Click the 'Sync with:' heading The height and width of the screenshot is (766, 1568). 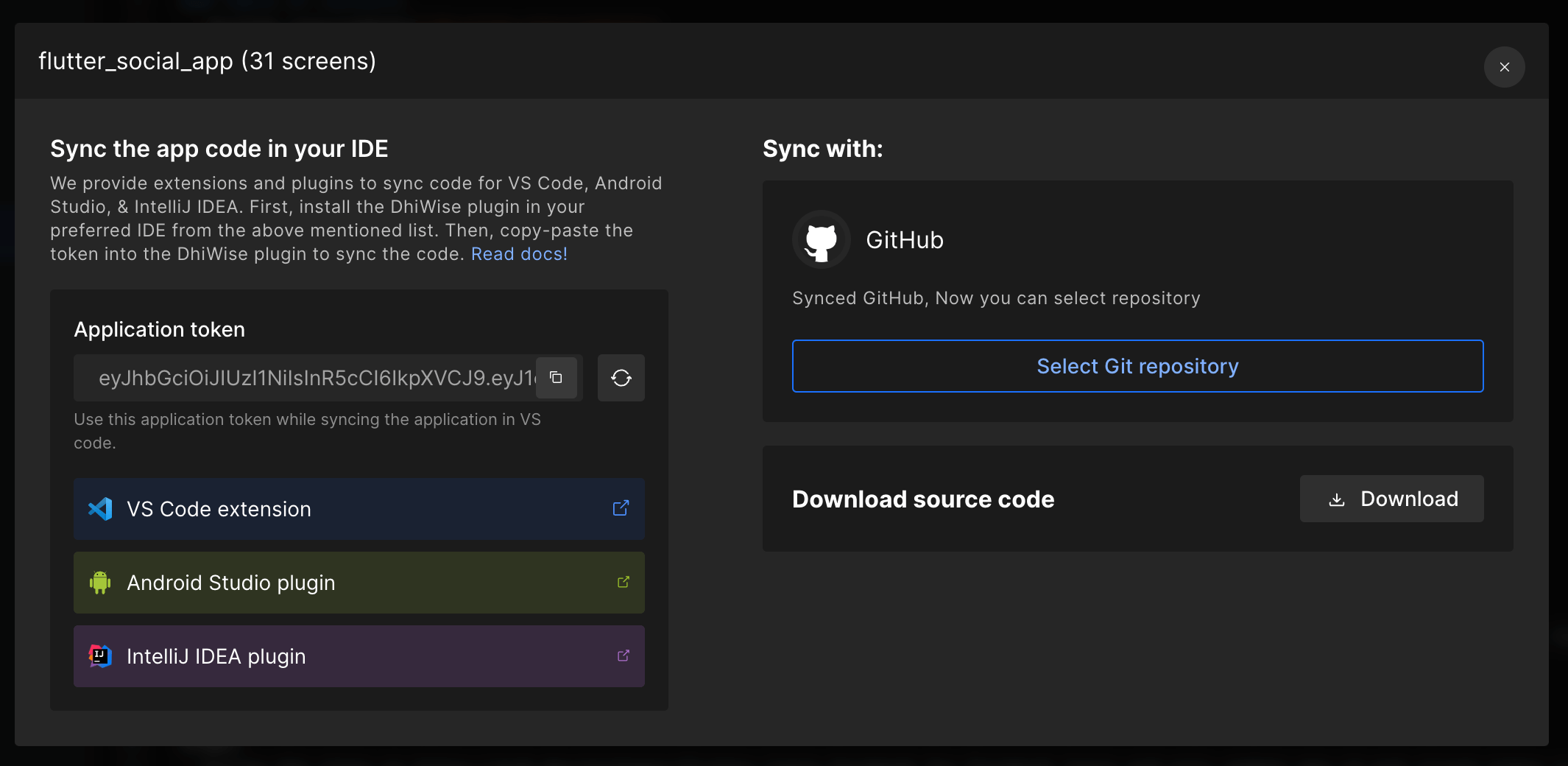823,149
